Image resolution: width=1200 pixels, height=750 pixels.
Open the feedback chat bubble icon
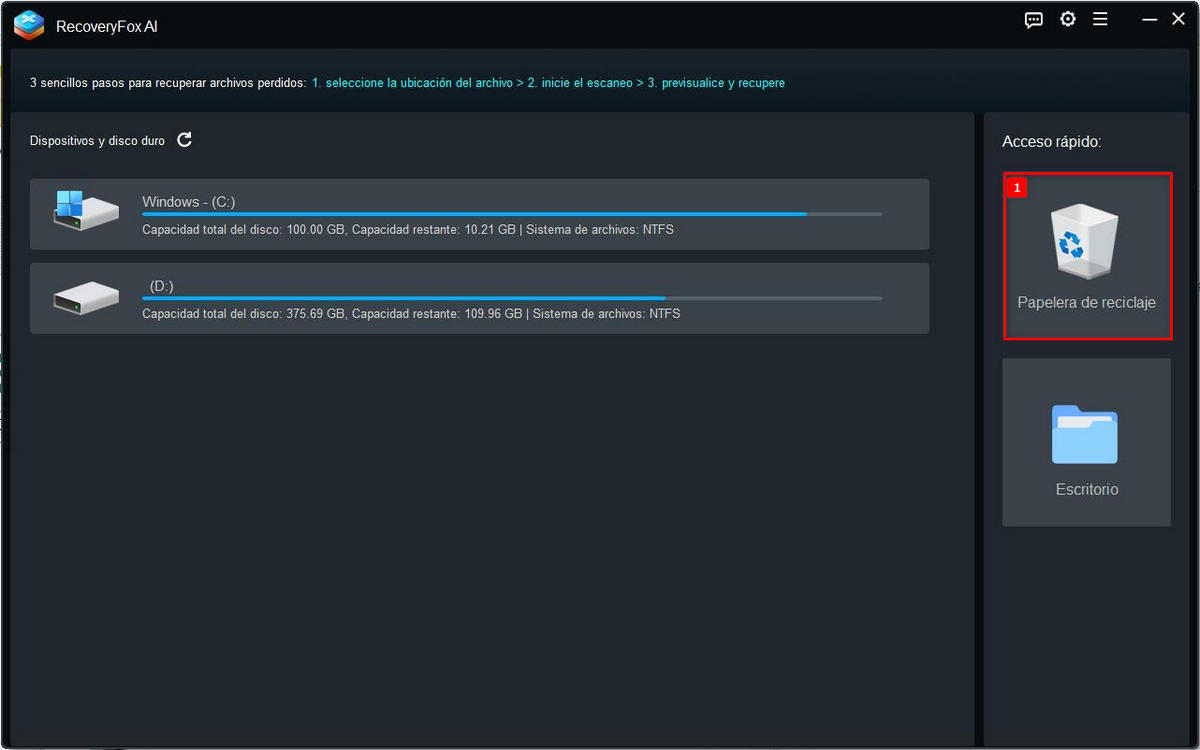pos(1034,20)
